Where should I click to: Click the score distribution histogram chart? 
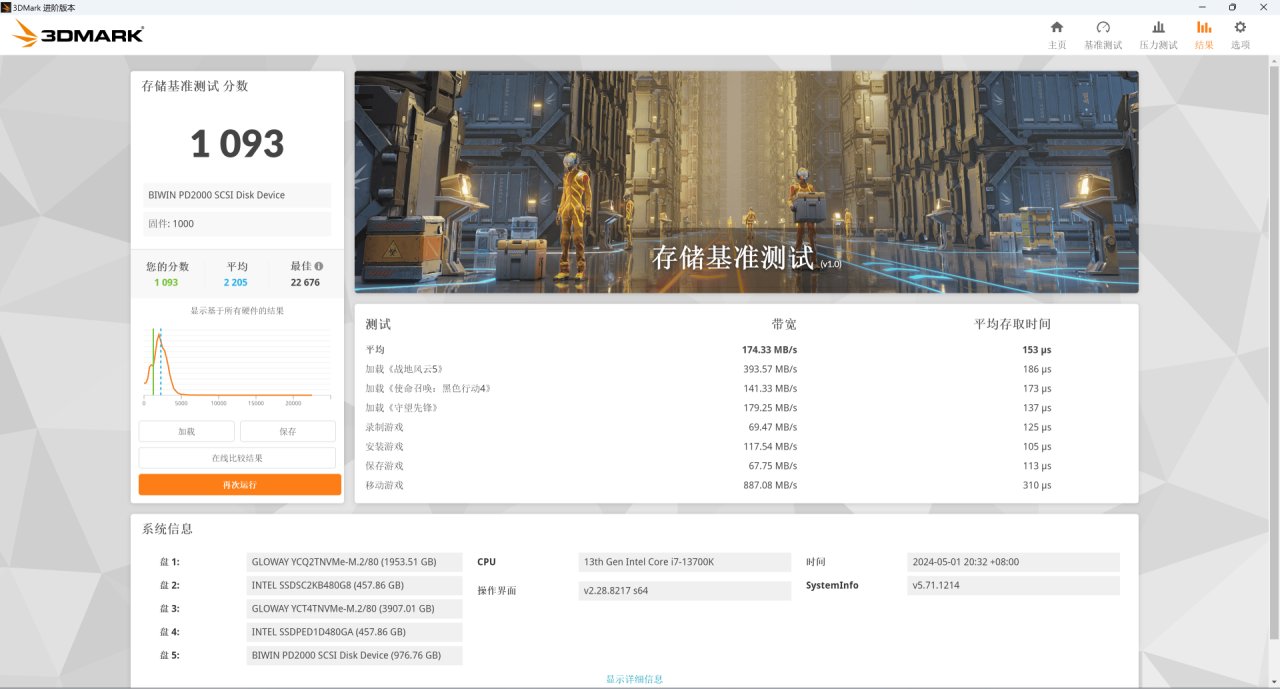238,362
